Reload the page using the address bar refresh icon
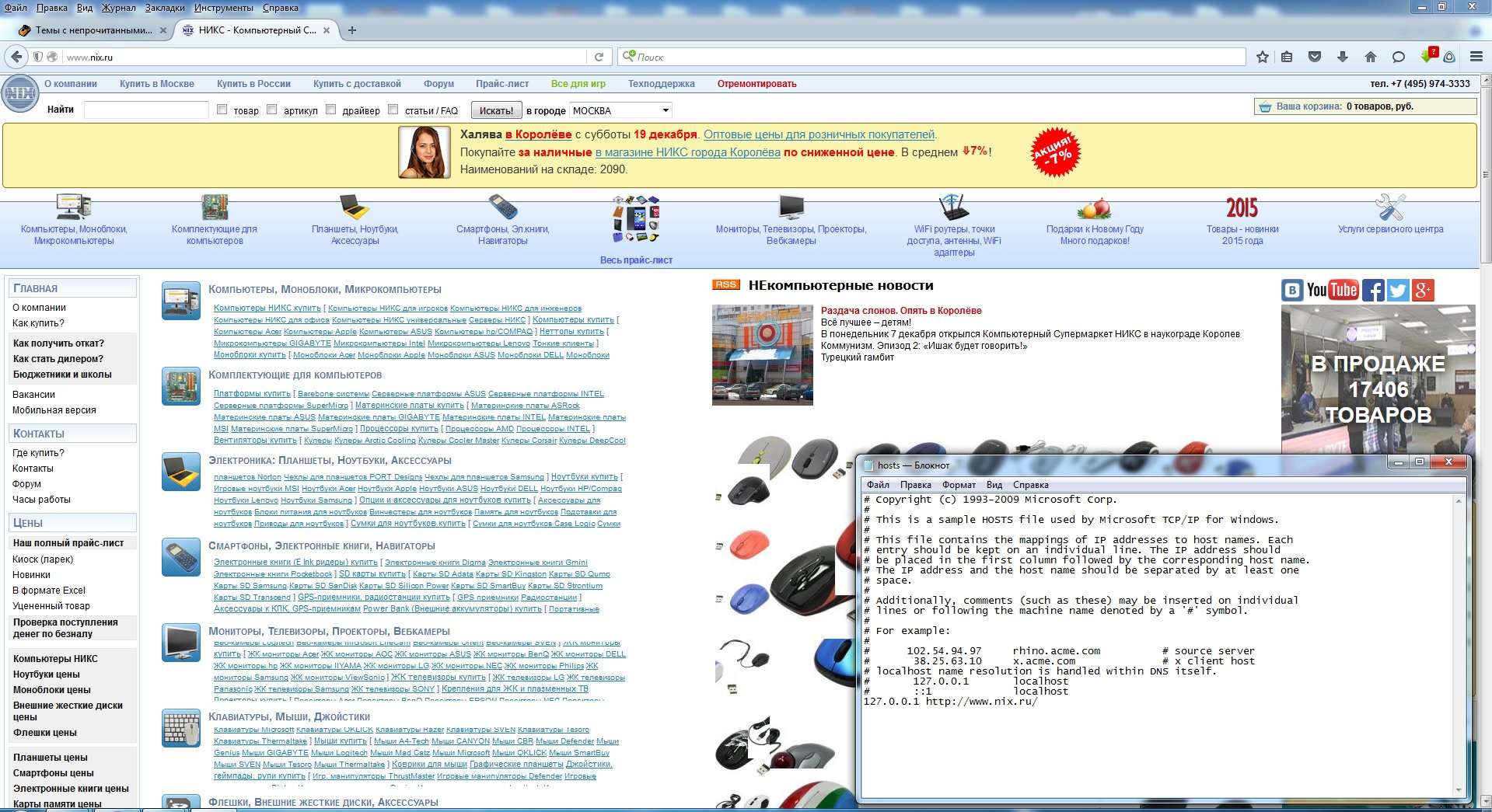Viewport: 1492px width, 812px height. (599, 57)
